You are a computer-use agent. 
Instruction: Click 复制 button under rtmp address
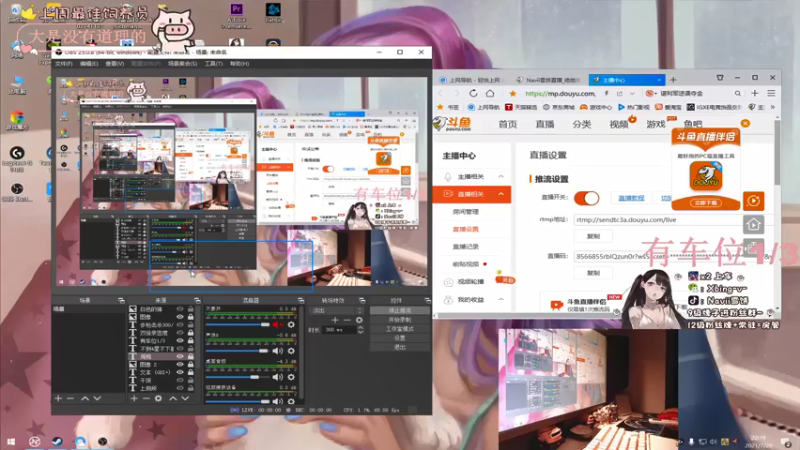pos(593,236)
